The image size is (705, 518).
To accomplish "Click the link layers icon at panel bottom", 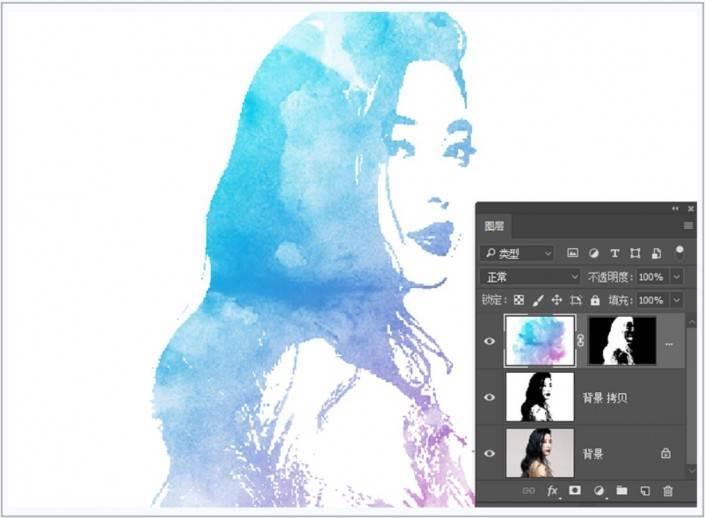I will (x=529, y=491).
